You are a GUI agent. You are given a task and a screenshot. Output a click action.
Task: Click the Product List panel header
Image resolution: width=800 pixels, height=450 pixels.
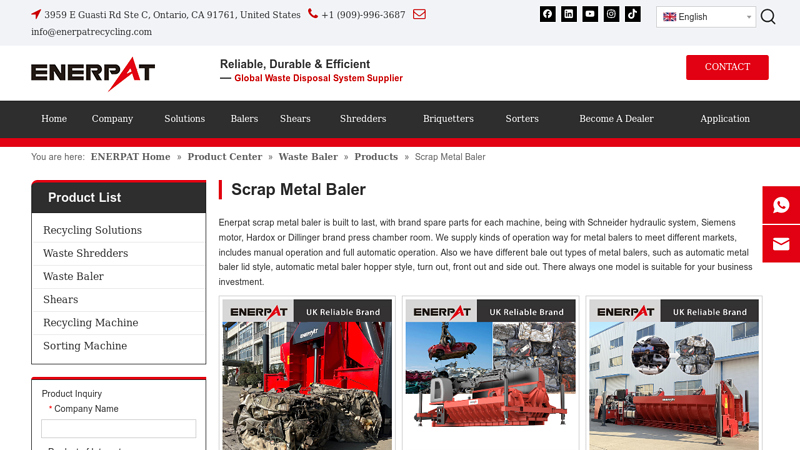[x=118, y=197]
